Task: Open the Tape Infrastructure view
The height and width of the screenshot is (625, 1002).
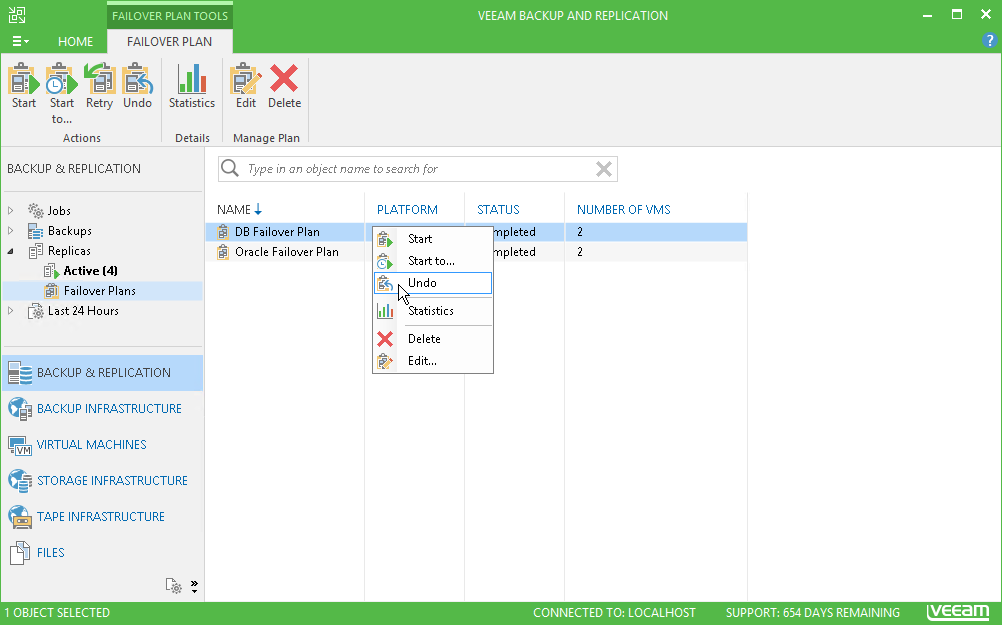Action: pos(102,516)
